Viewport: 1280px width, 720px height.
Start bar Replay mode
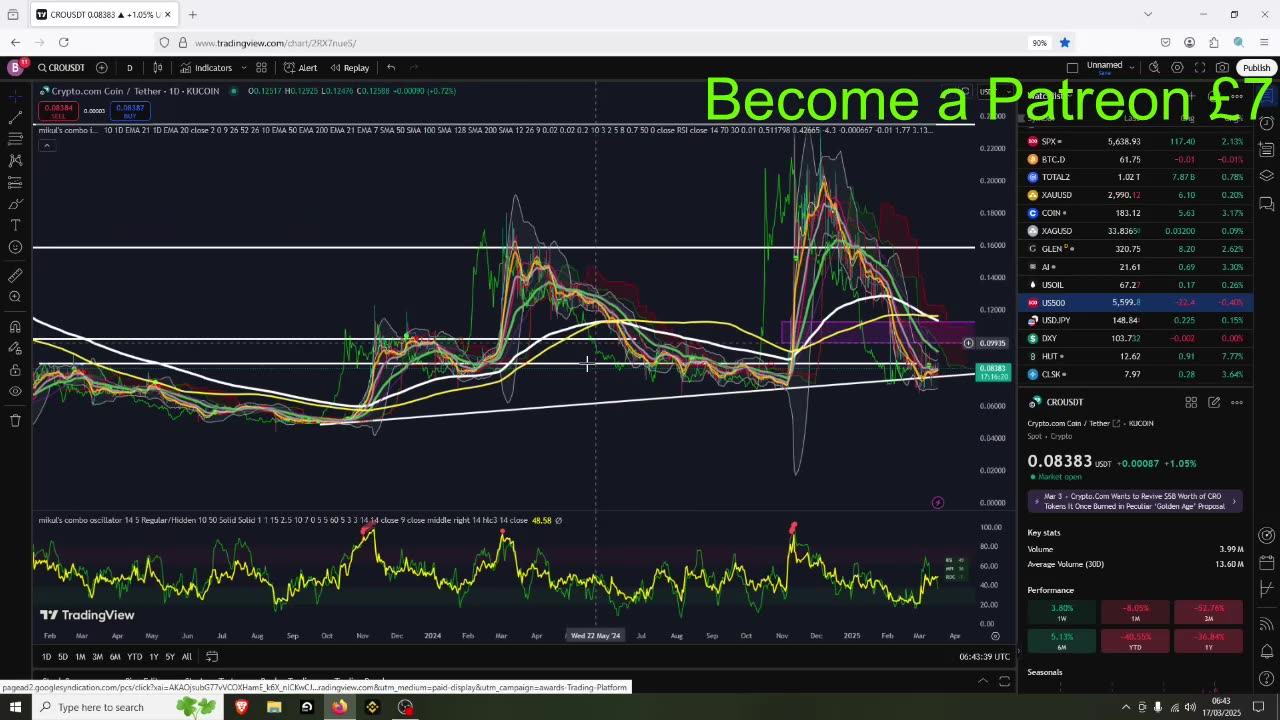pos(349,68)
